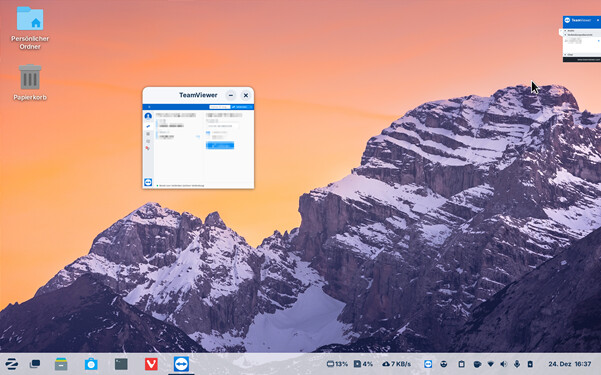
Task: Launch the Files manager from taskbar
Action: tap(61, 363)
